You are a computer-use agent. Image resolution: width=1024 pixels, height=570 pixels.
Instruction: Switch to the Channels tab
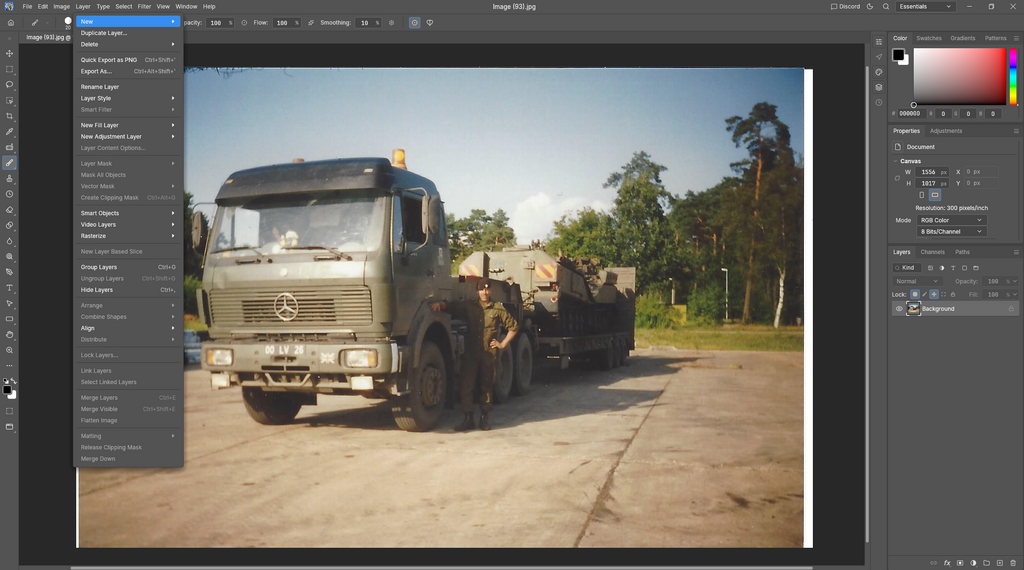pos(932,252)
